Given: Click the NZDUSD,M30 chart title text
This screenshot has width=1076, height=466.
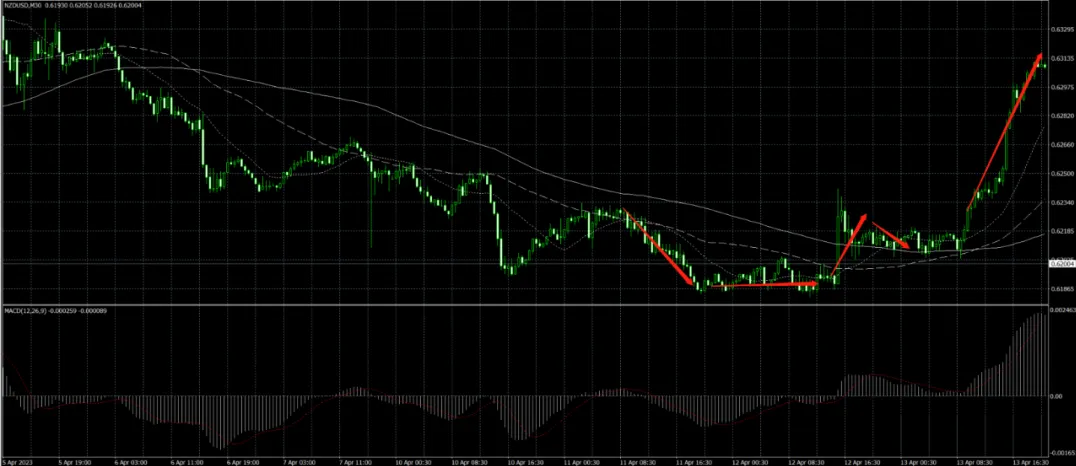Looking at the screenshot, I should point(21,5).
